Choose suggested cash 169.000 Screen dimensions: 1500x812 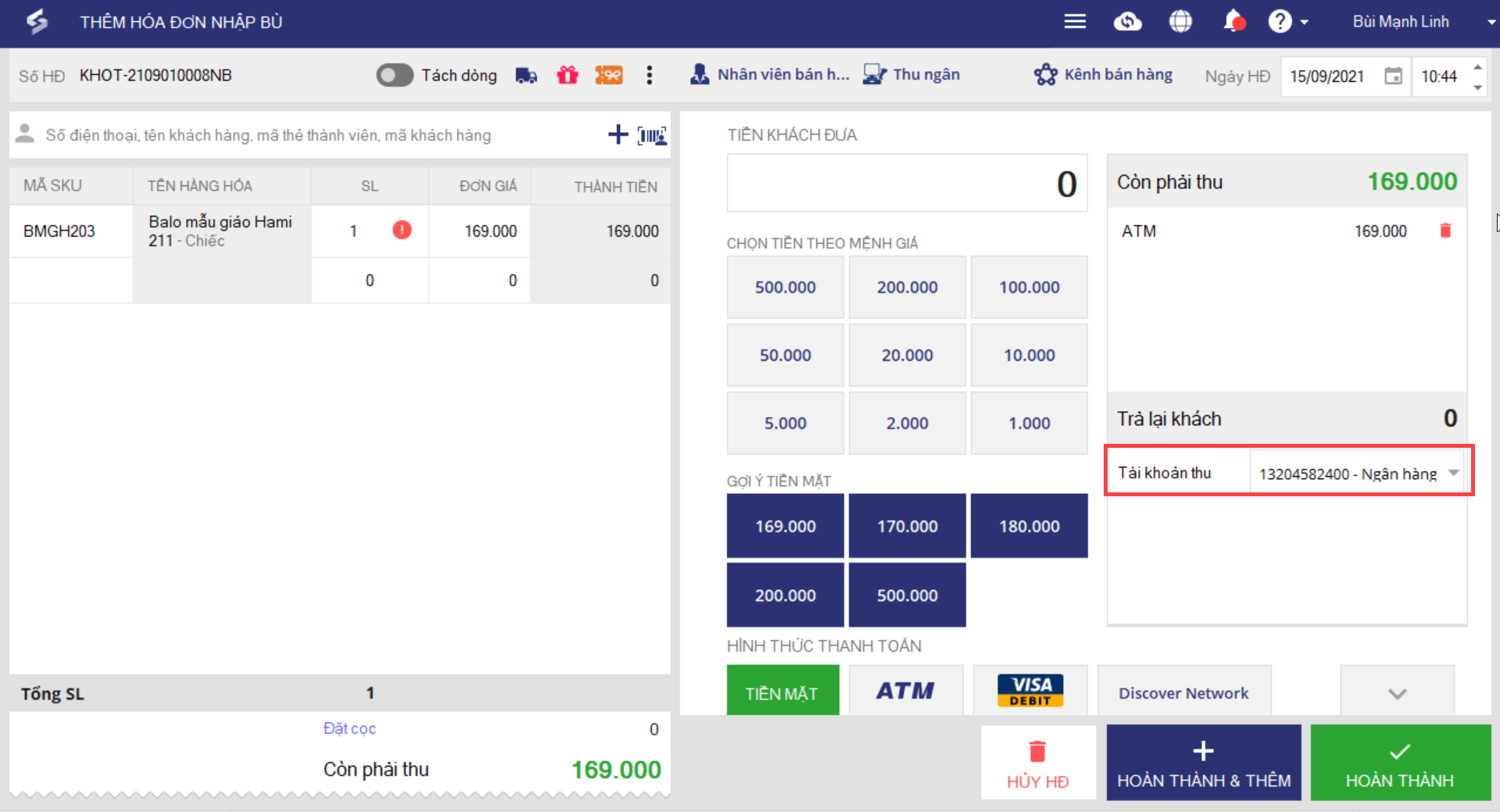coord(786,526)
